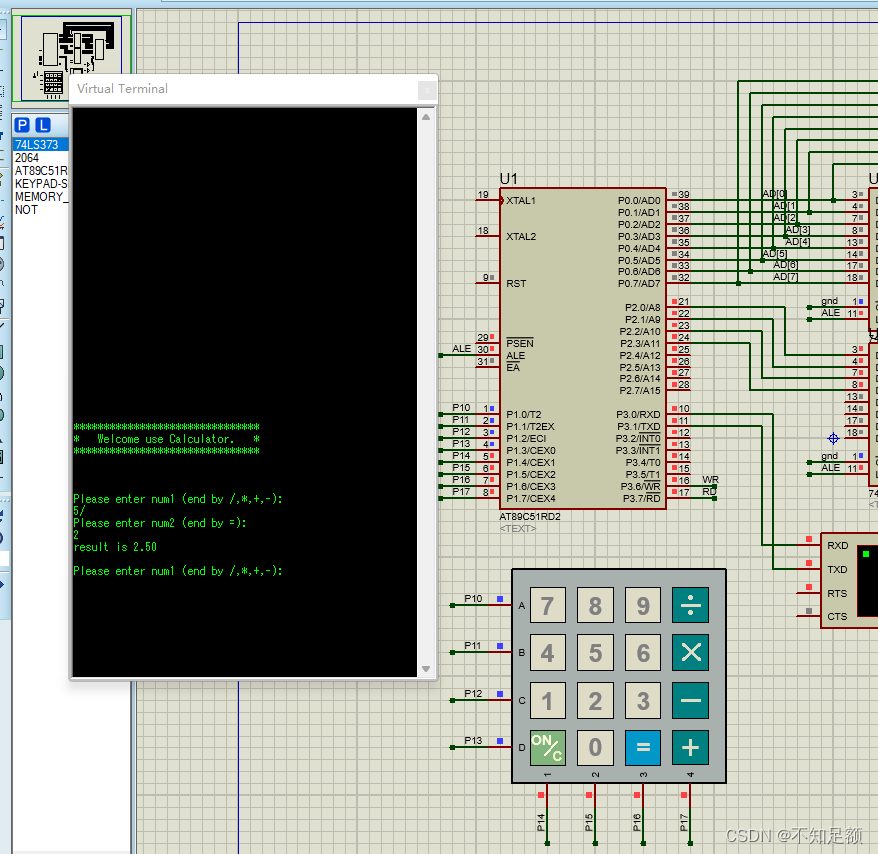Click the 'result is 2.50' terminal line
The height and width of the screenshot is (854, 878).
pos(115,547)
